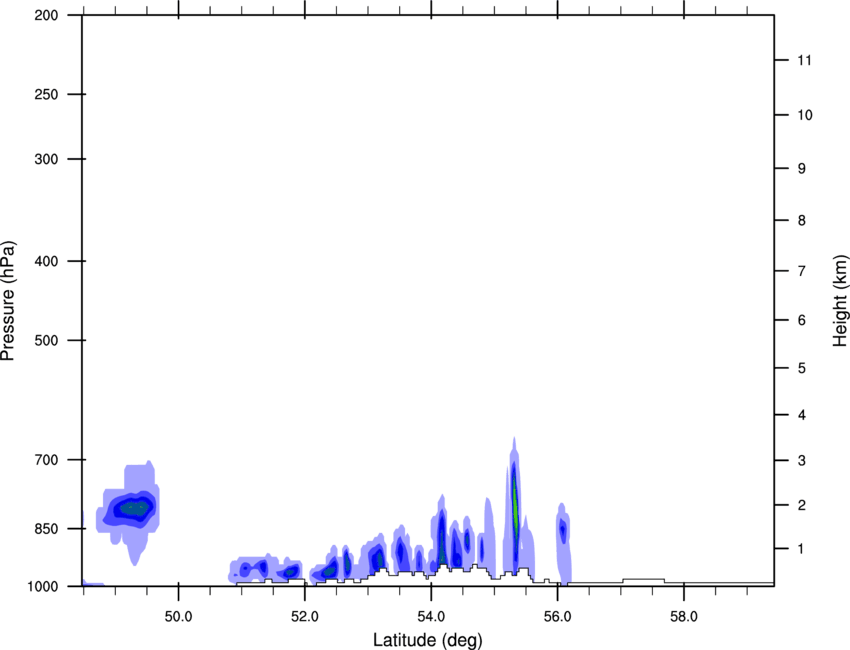Screen dimensions: 850x650
Task: Select the 500 pressure tick label
Action: pos(46,340)
